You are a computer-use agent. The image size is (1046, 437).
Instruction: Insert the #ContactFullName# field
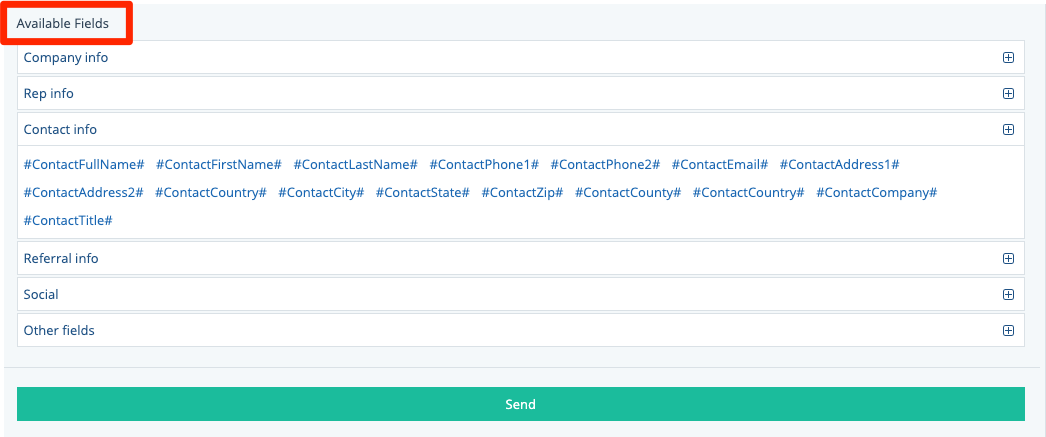(84, 164)
